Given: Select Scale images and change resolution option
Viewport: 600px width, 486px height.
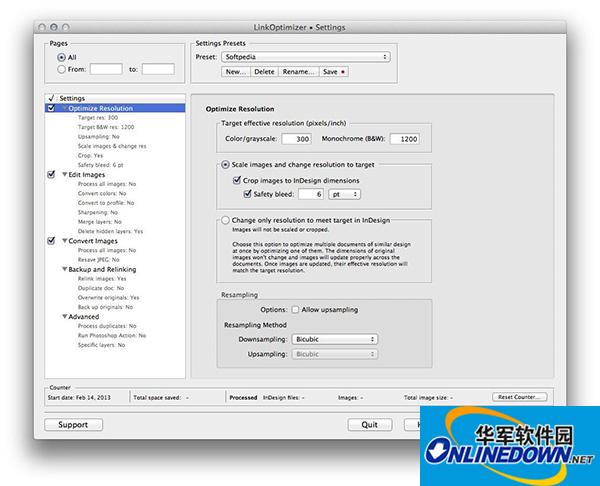Looking at the screenshot, I should coord(225,165).
